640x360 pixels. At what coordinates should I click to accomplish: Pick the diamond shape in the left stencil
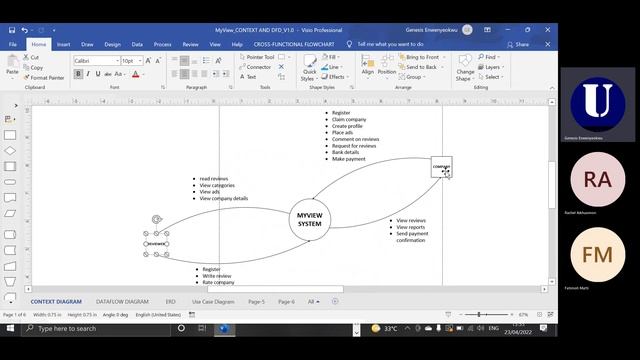pyautogui.click(x=10, y=151)
